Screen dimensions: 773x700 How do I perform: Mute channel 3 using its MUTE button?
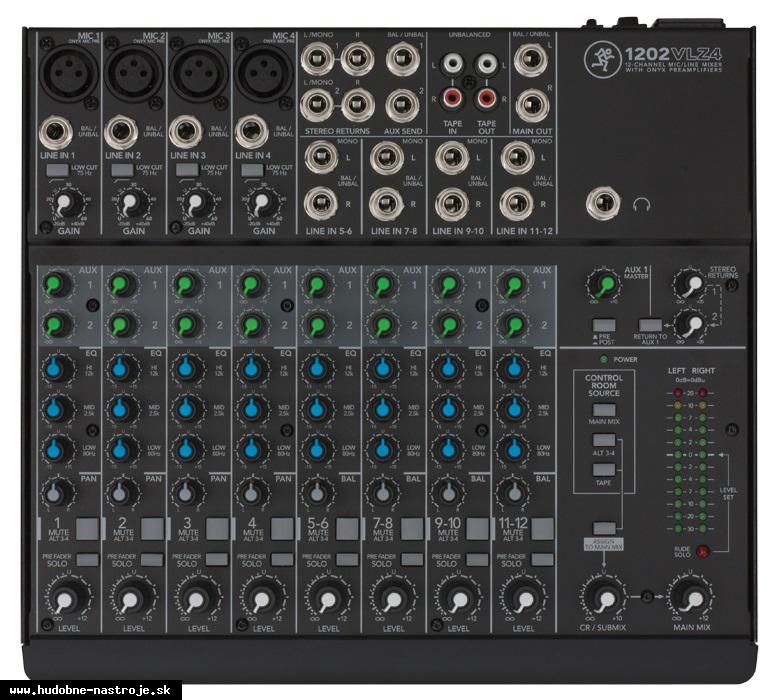coord(217,529)
